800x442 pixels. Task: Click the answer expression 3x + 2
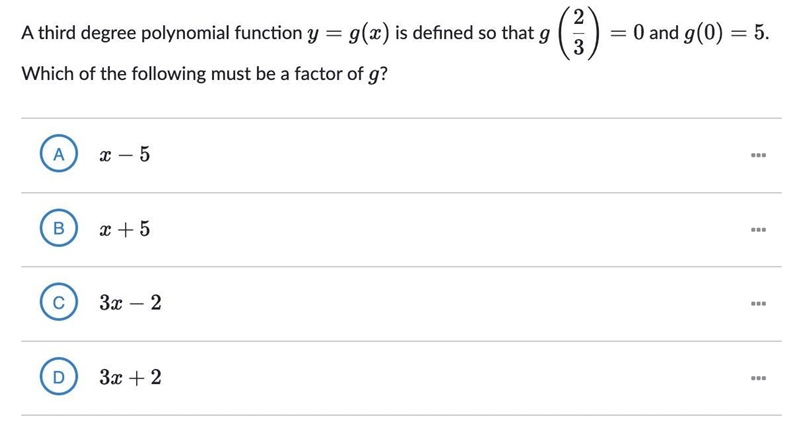tap(131, 377)
